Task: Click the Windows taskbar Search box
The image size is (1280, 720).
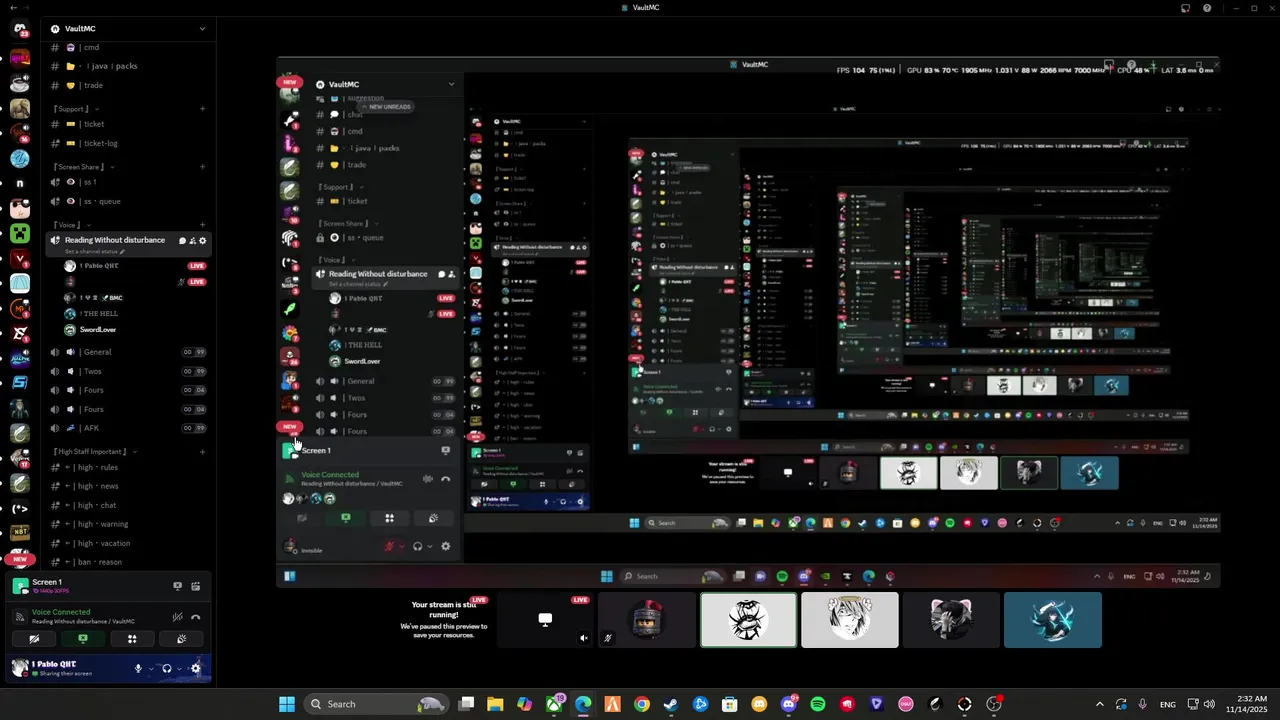Action: tap(375, 704)
